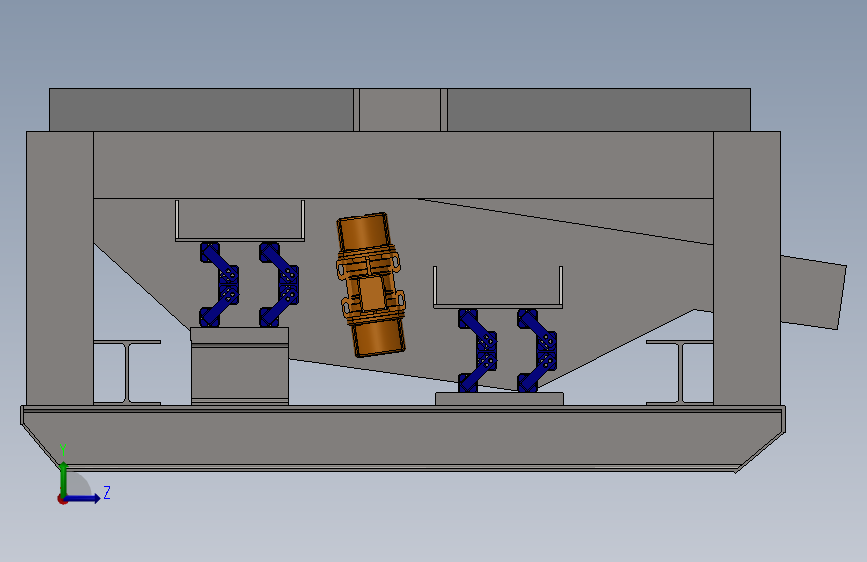This screenshot has width=867, height=562.
Task: Select the upper-left U-channel bracket
Action: coord(240,221)
